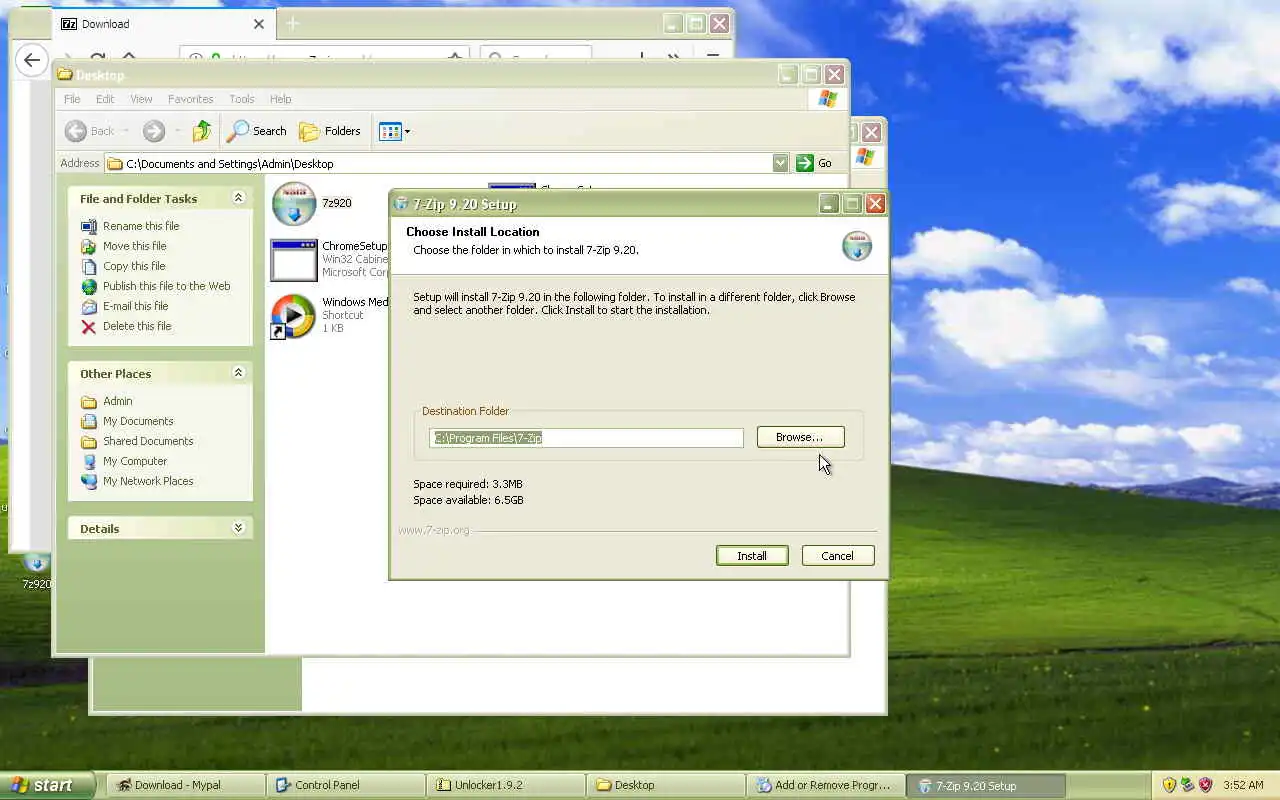1280x800 pixels.
Task: Click Cancel in 7-Zip Setup
Action: pyautogui.click(x=838, y=556)
